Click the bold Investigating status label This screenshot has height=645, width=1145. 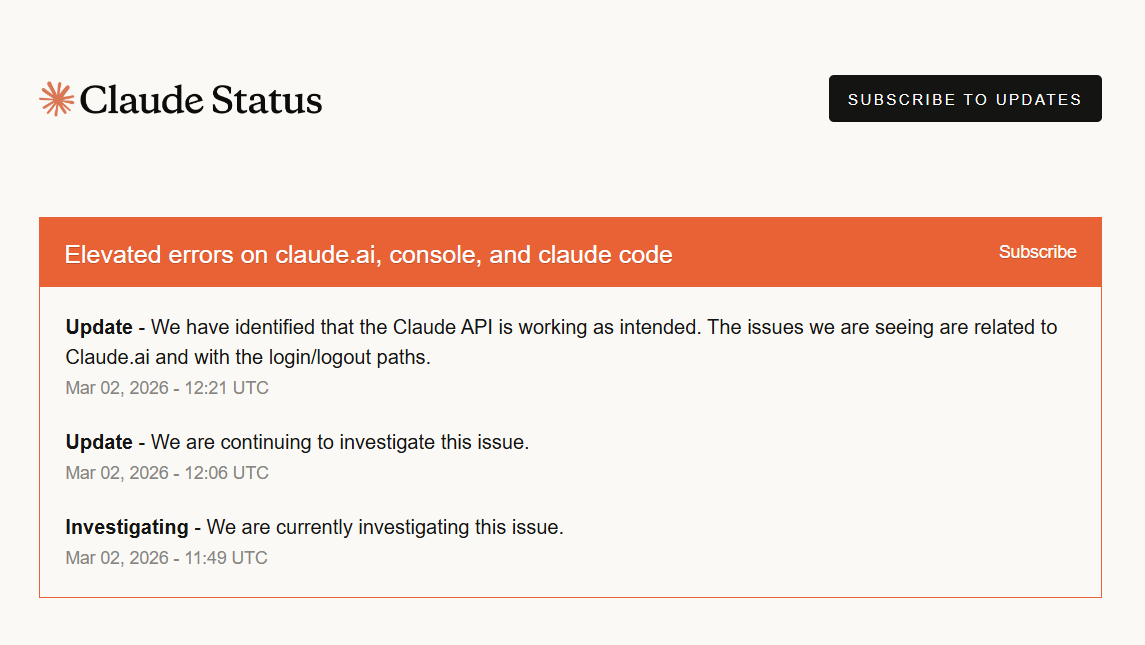[x=127, y=527]
